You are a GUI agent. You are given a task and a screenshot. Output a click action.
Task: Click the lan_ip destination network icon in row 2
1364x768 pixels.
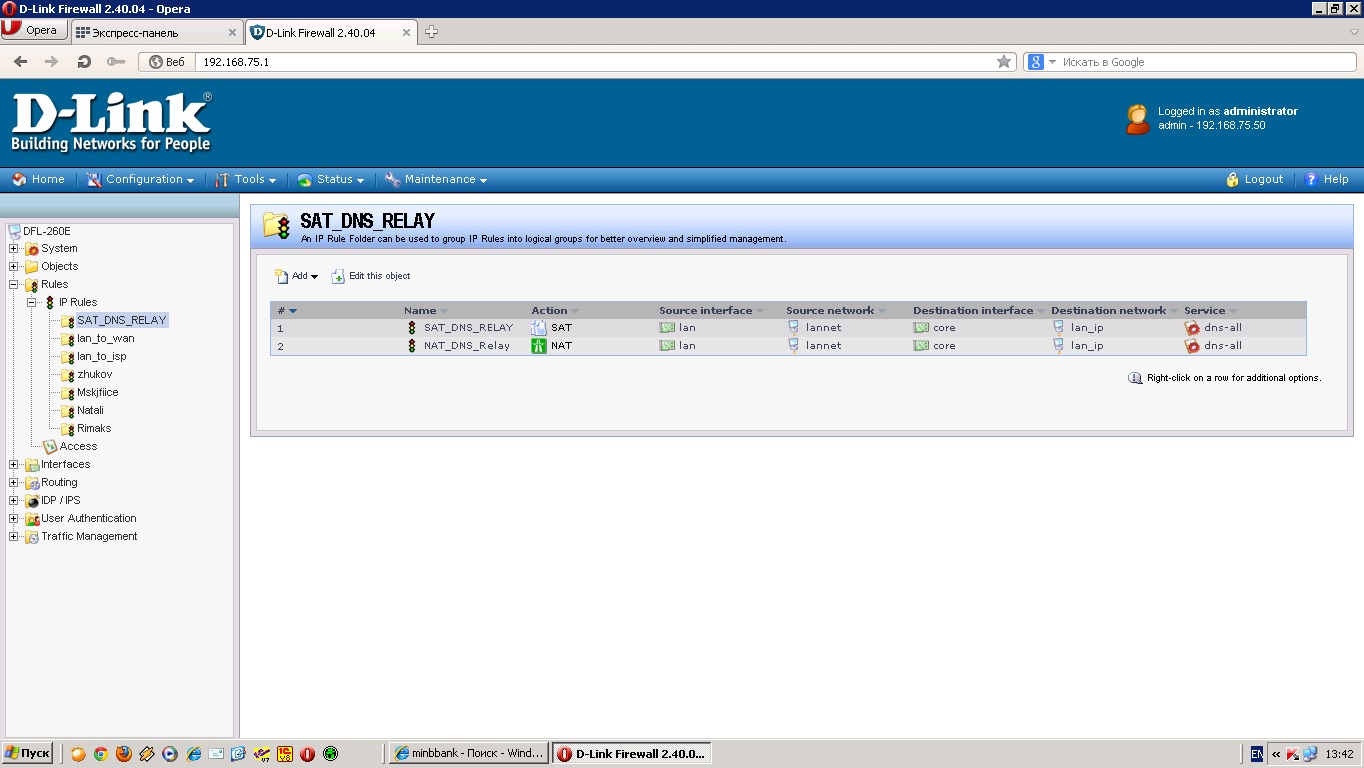1059,346
